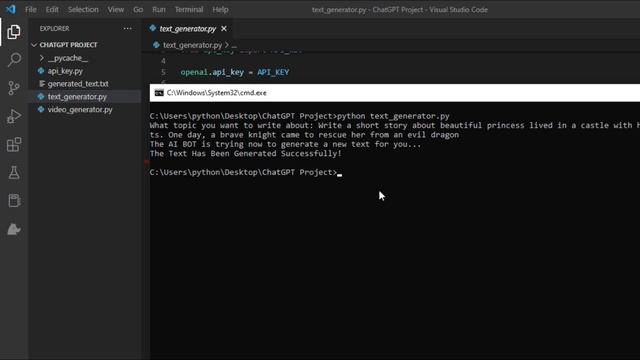Screen dimensions: 640x360
Task: Click the 'python text_generator.py' command text
Action: tap(393, 116)
